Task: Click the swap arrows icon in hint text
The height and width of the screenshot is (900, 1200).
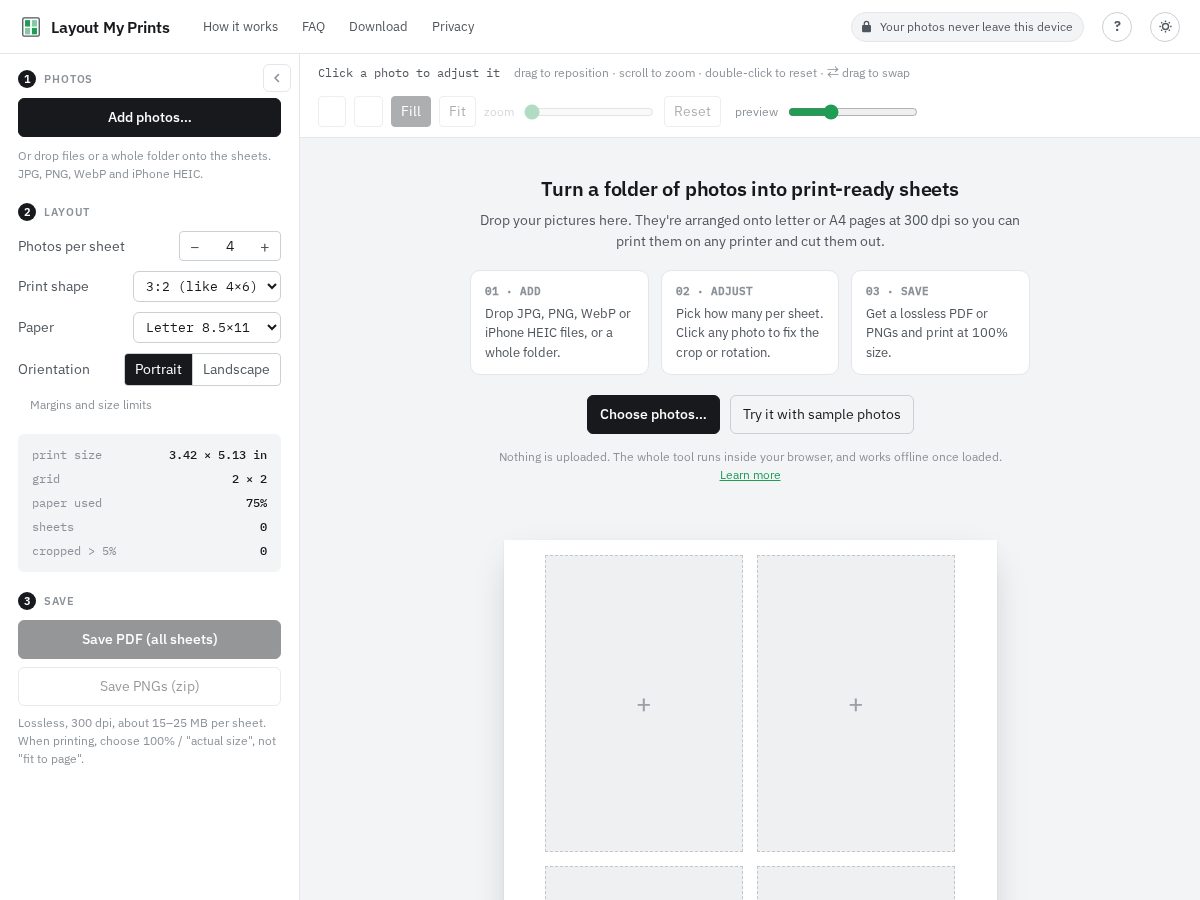Action: pyautogui.click(x=833, y=72)
